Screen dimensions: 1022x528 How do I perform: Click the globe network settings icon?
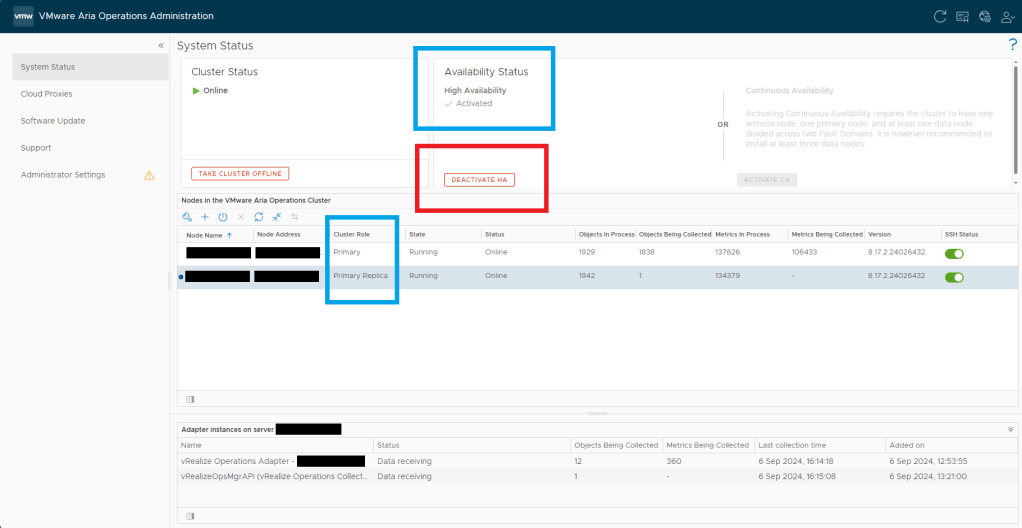(984, 16)
